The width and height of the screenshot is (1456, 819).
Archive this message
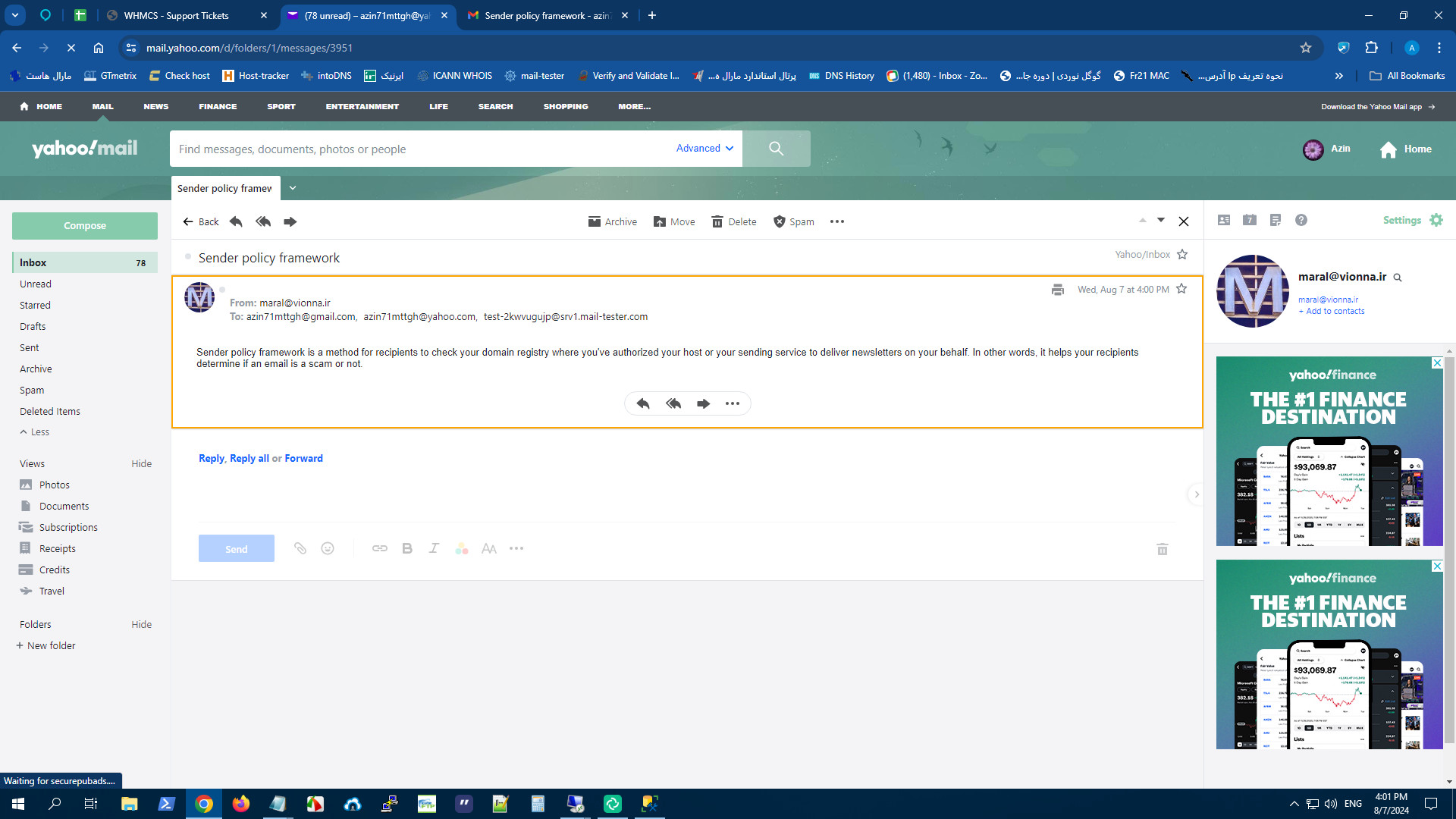pos(612,221)
